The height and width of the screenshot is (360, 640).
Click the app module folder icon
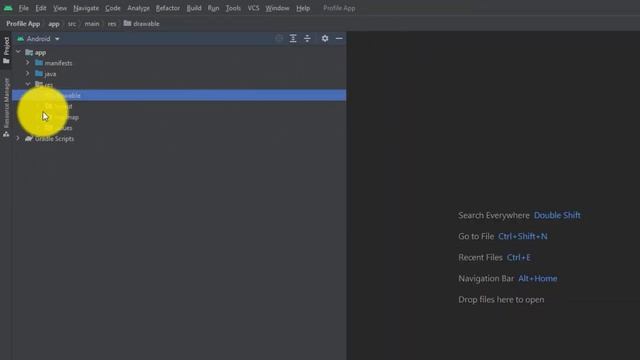[x=29, y=52]
